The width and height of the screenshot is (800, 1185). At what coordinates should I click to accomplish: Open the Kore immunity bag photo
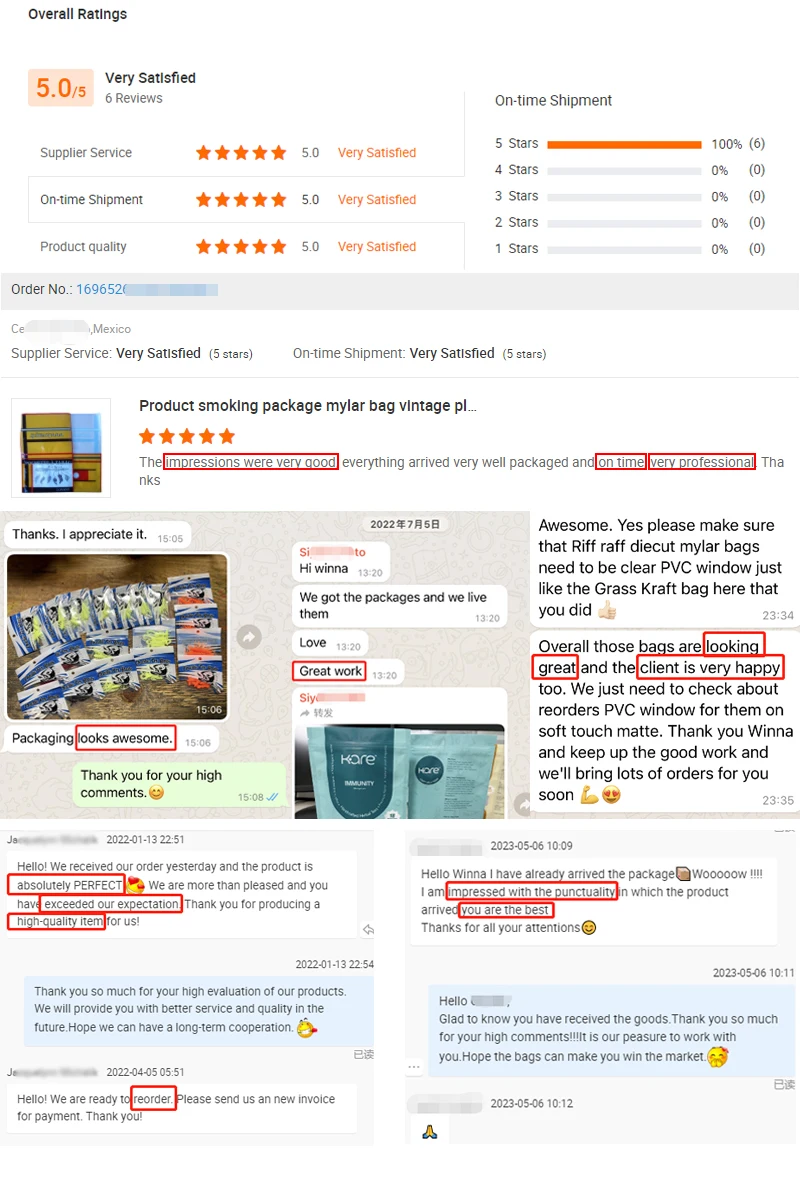pyautogui.click(x=399, y=772)
